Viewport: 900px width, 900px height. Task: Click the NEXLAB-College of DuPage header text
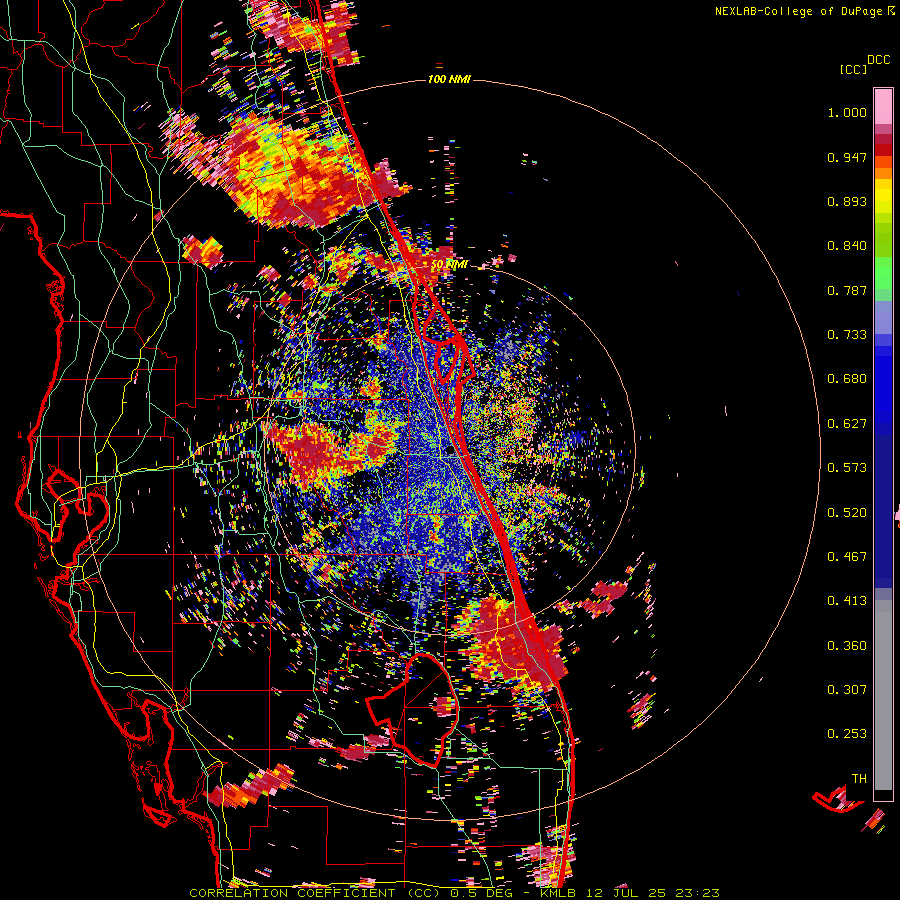[x=798, y=11]
